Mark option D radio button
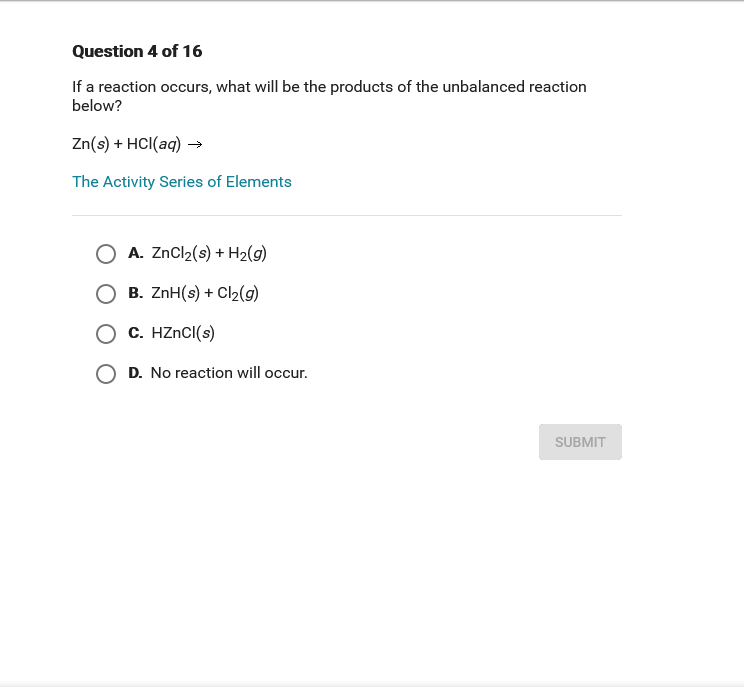Screen dimensions: 744x687 106,374
